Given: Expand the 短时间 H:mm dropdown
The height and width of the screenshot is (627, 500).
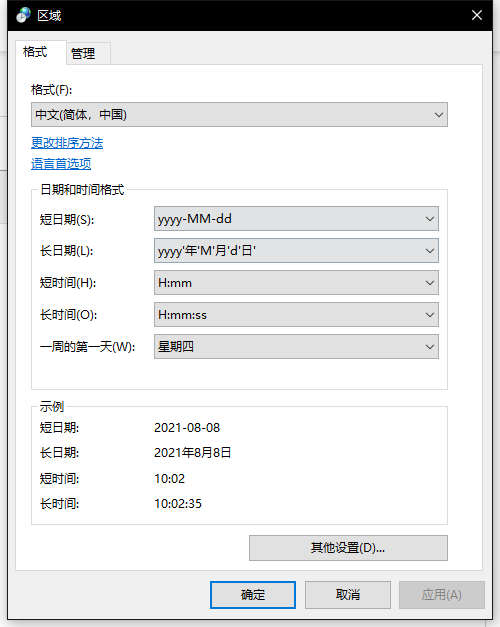Looking at the screenshot, I should point(296,283).
